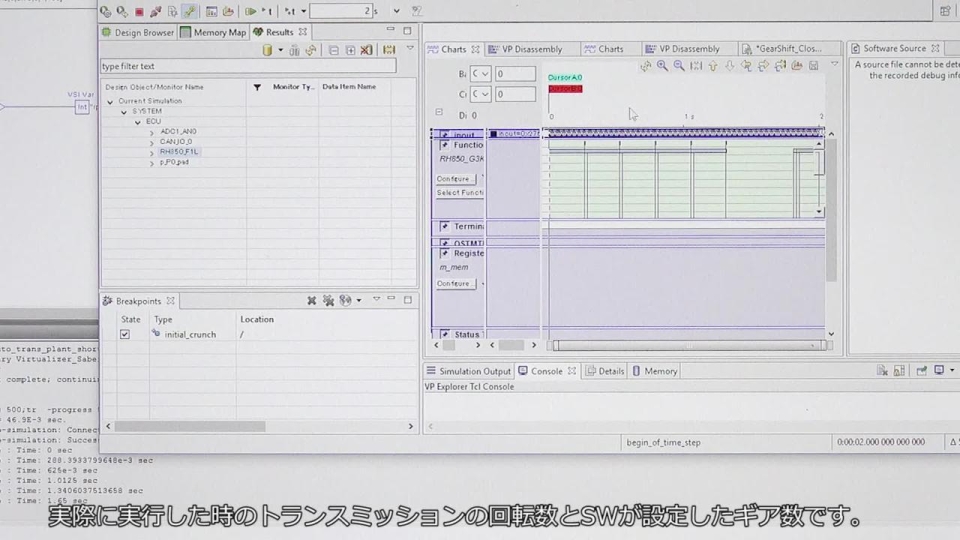
Task: Click the refresh icon in Charts toolbar
Action: click(x=646, y=66)
